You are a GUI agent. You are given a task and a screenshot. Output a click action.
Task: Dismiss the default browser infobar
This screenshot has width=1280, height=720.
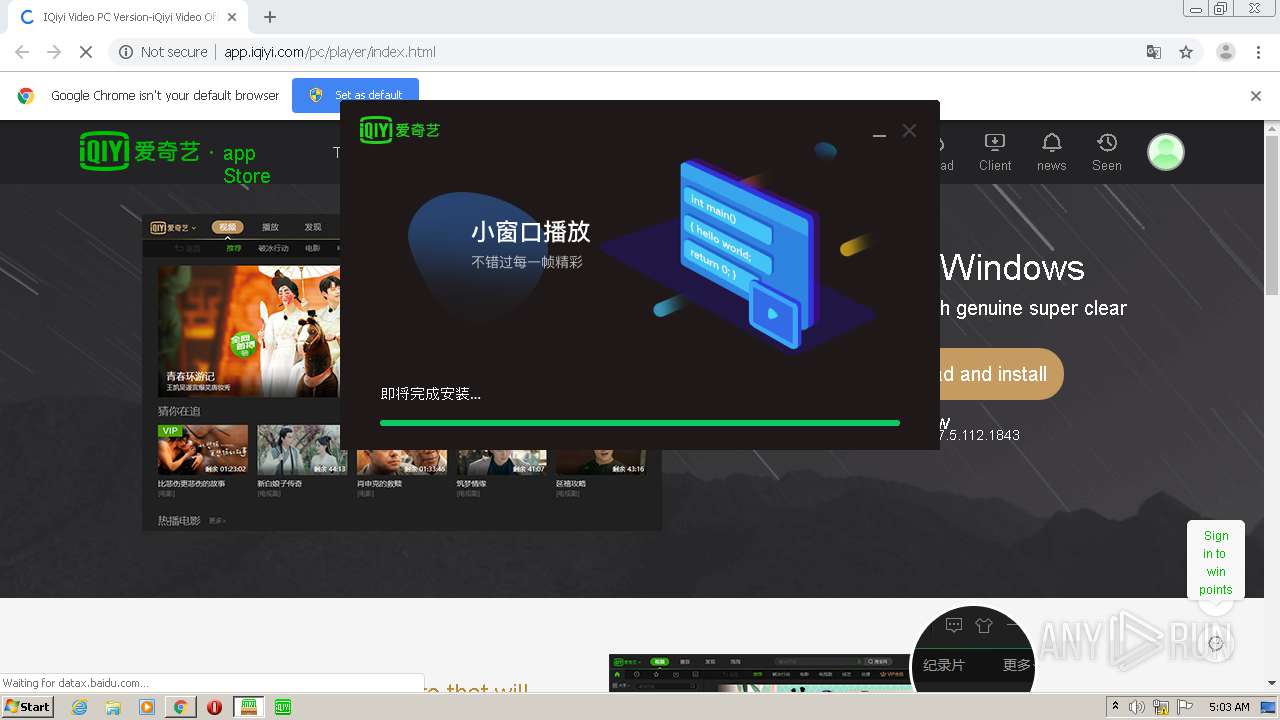1256,96
